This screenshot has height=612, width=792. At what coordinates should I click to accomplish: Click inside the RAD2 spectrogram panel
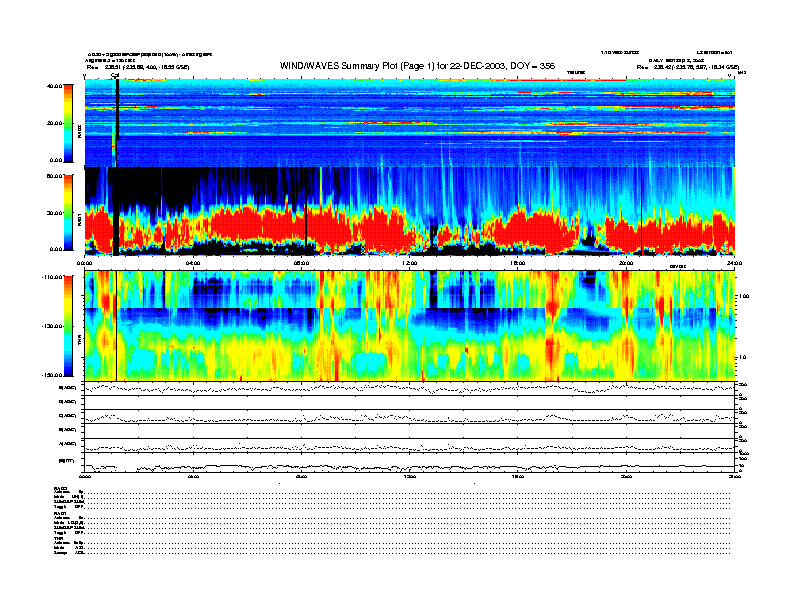coord(410,123)
